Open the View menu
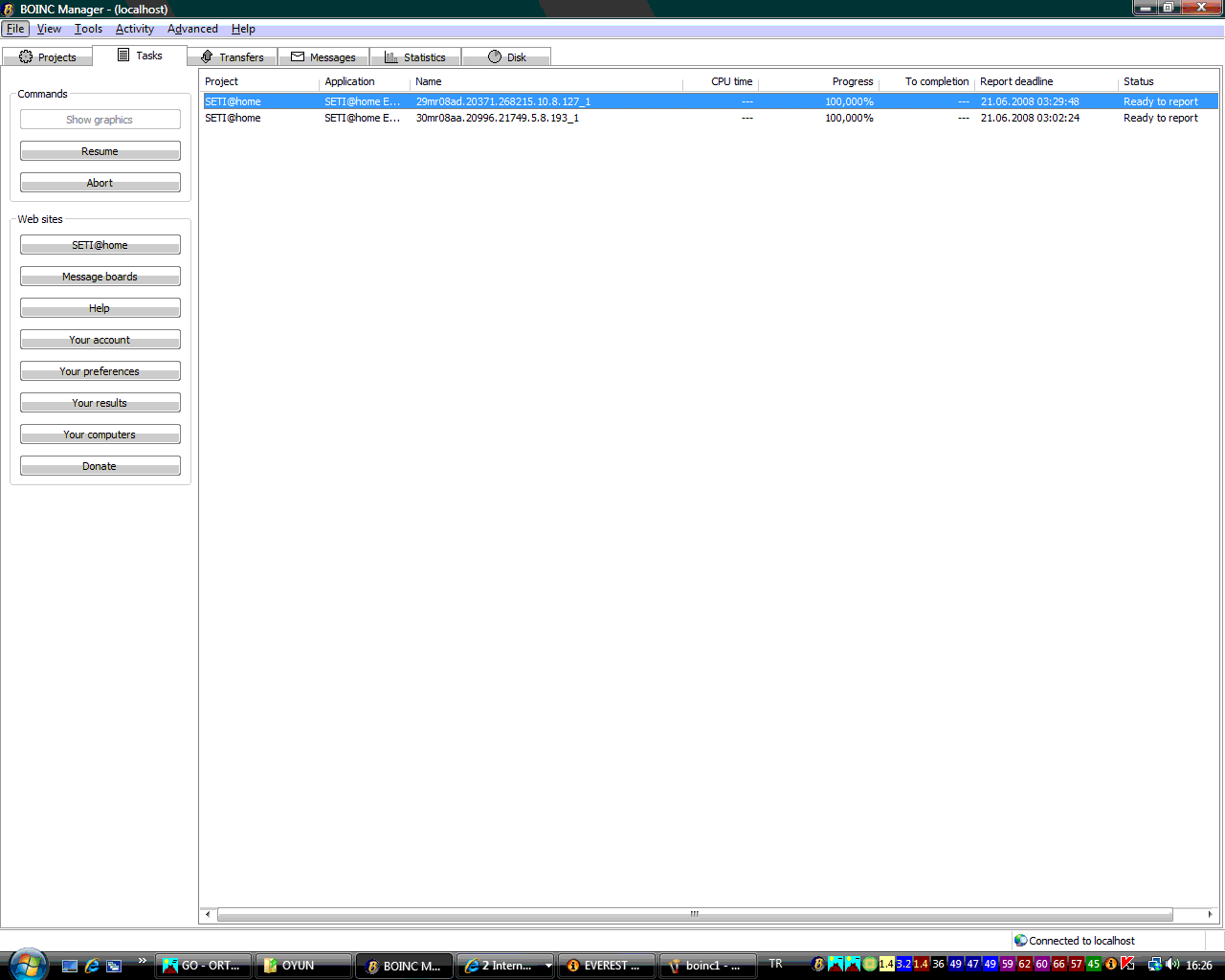1225x980 pixels. 49,29
